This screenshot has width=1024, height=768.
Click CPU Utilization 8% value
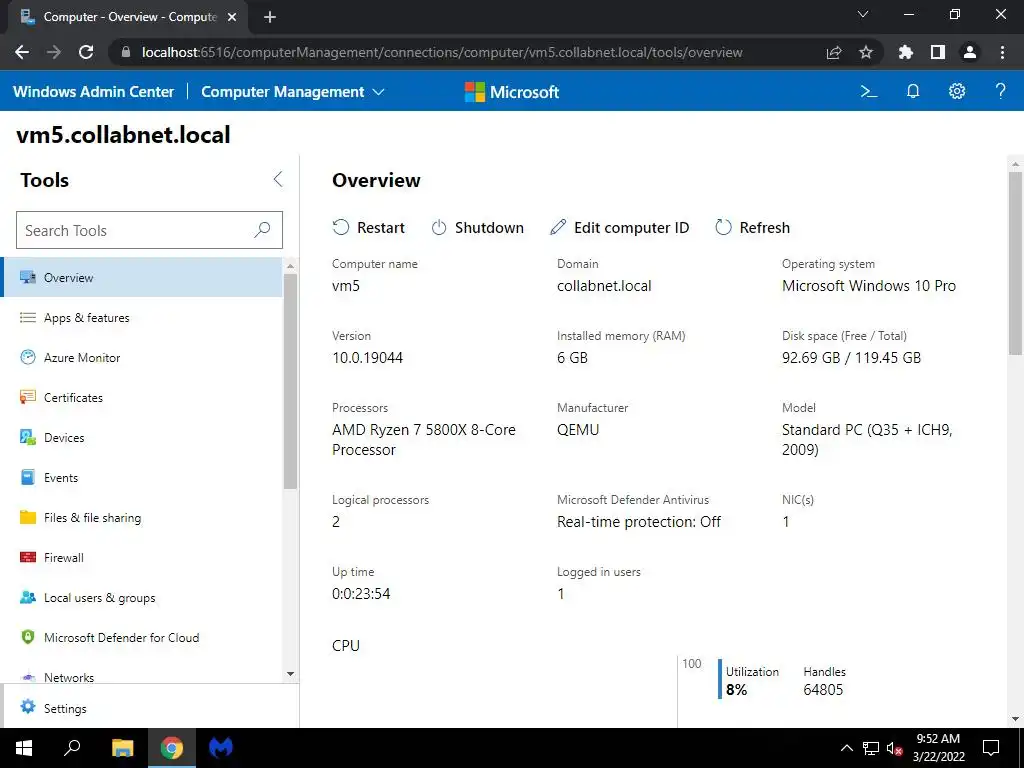(736, 690)
